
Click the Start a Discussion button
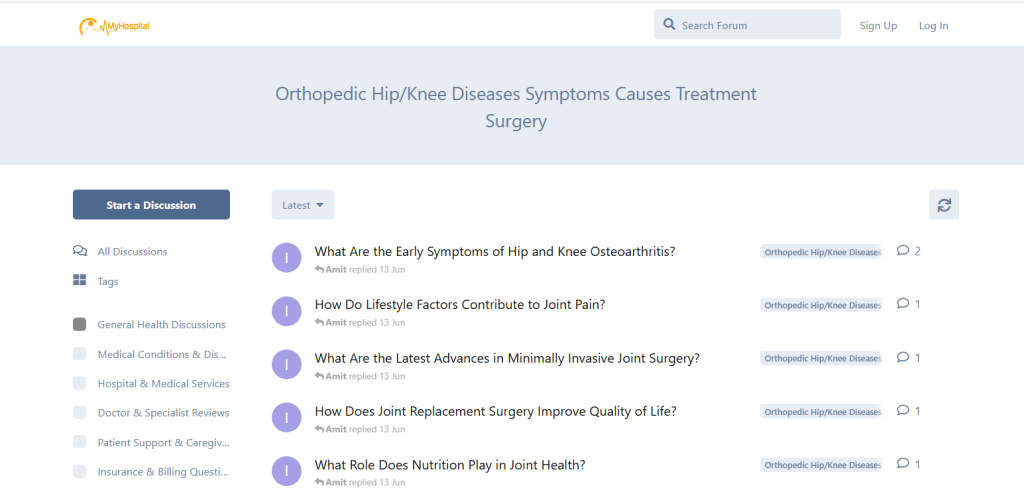pos(151,205)
